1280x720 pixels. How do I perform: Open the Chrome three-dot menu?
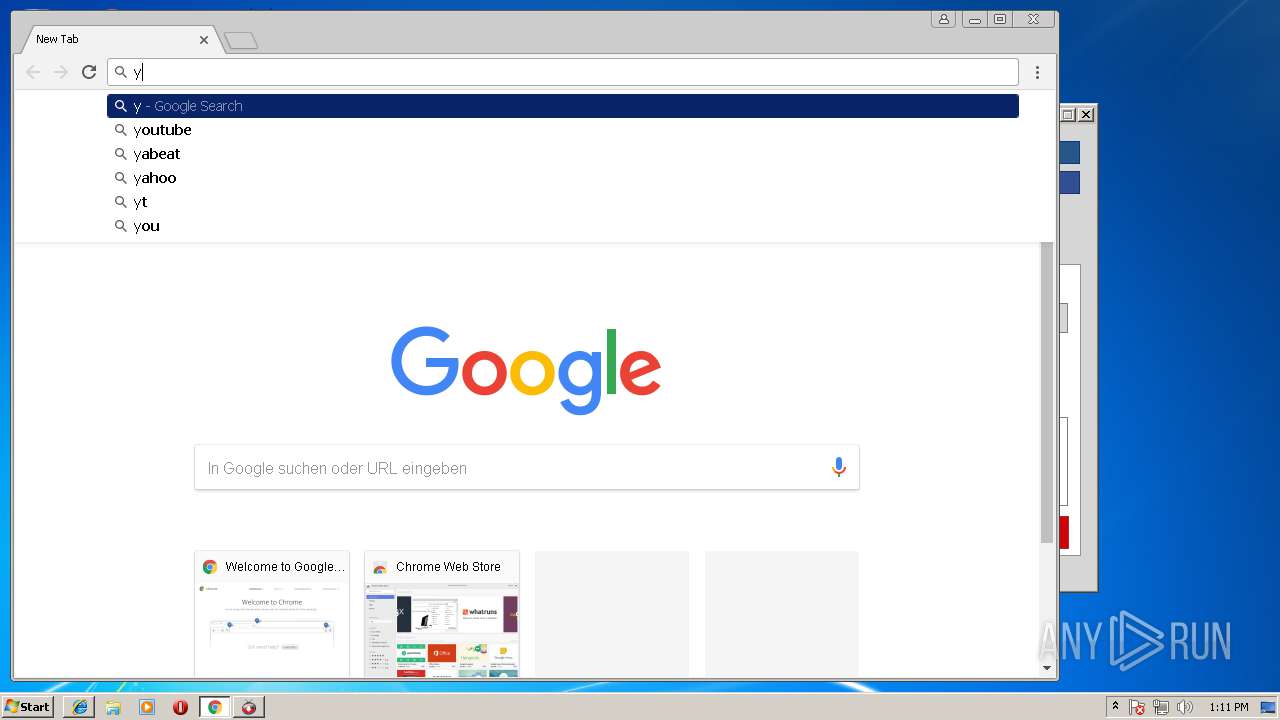coord(1037,72)
